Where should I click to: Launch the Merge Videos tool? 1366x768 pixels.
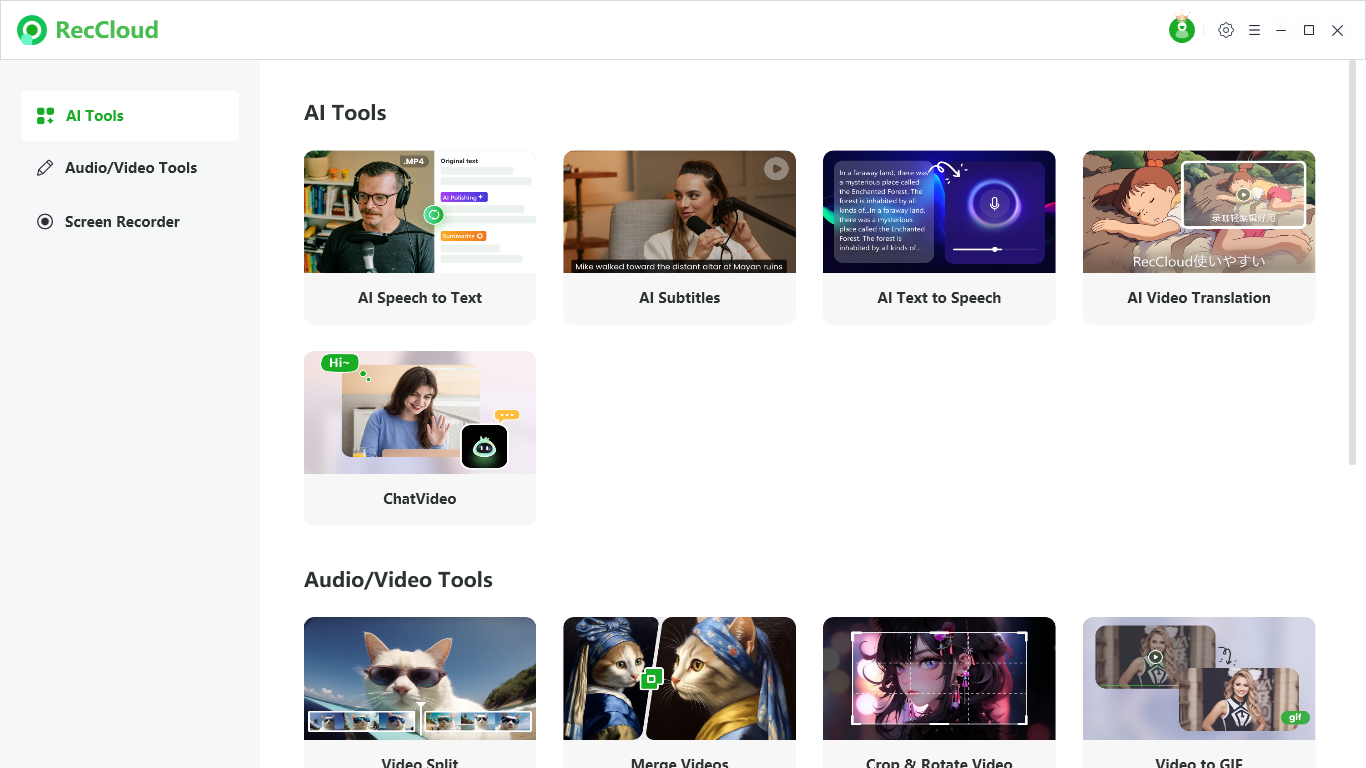679,690
